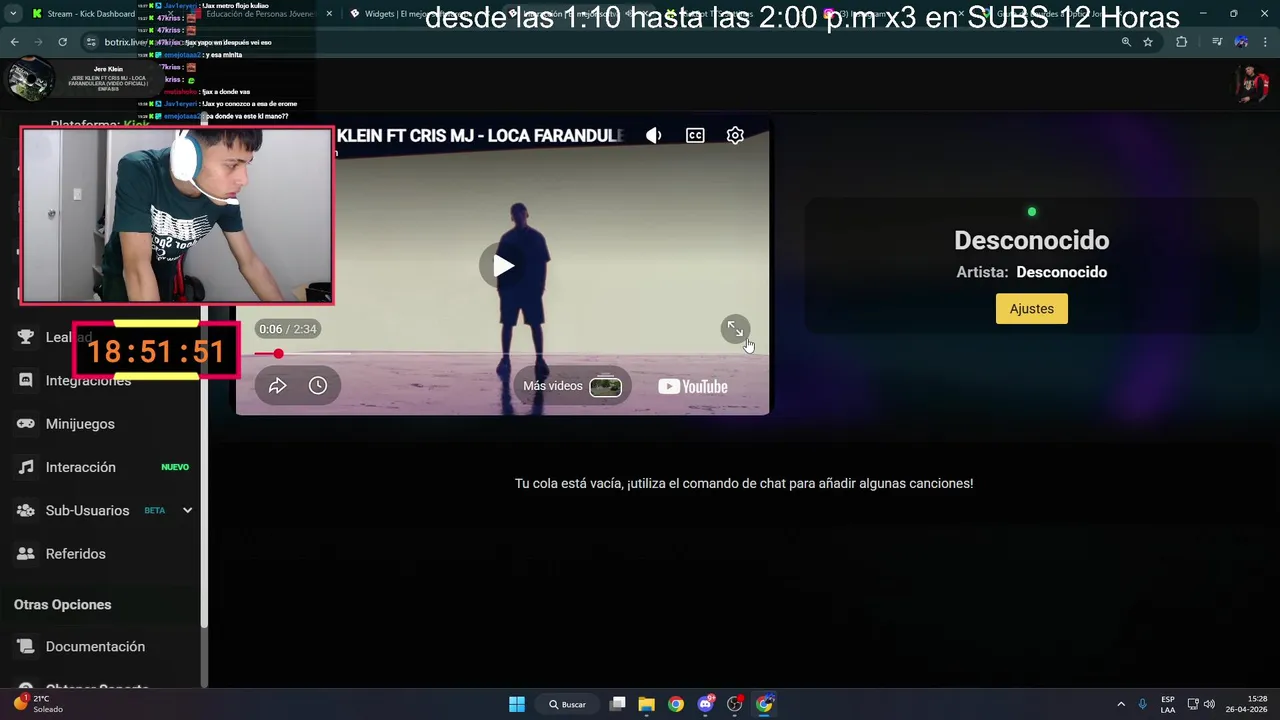
Task: Click the Artista: Desconocido text
Action: click(x=1031, y=272)
